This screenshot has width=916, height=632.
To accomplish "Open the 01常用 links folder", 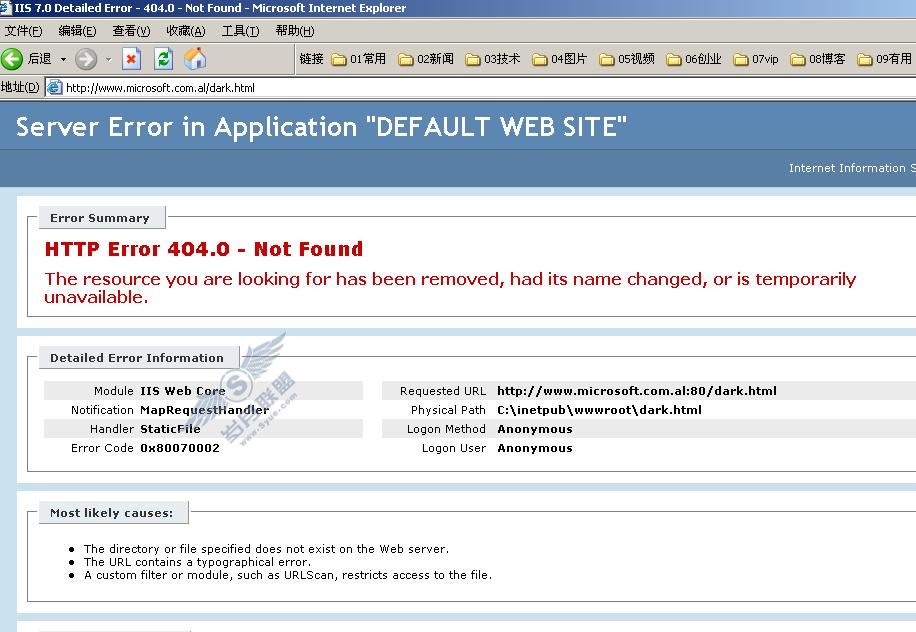I will pos(358,59).
